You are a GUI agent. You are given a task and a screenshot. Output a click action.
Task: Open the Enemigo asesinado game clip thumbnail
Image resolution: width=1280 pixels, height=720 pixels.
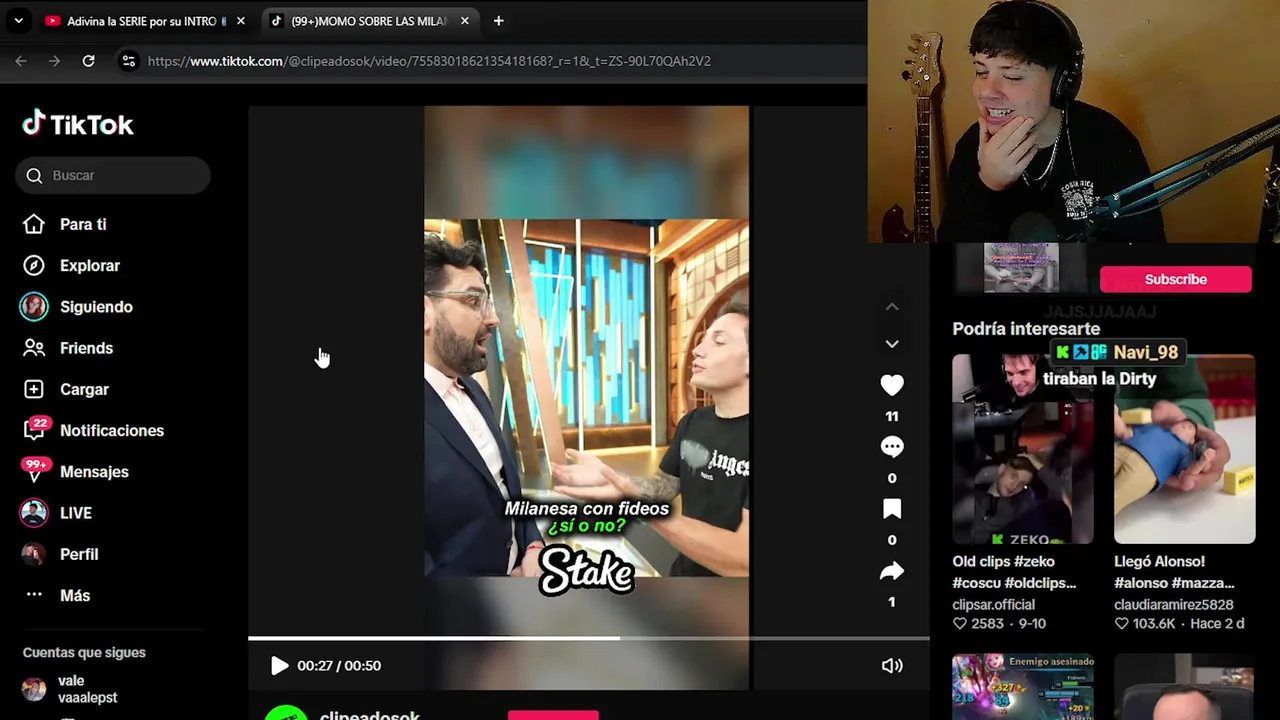coord(1023,687)
